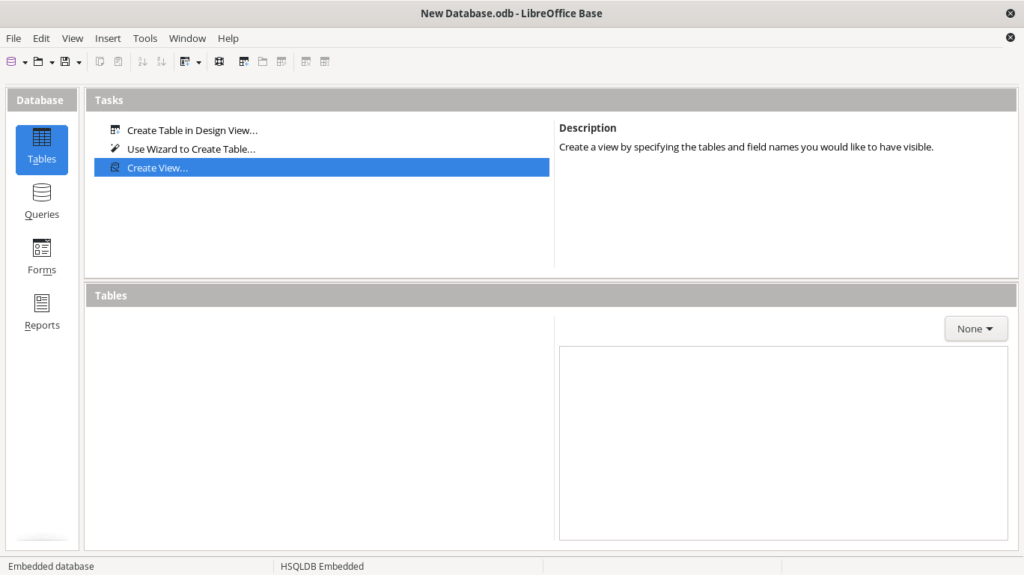
Task: Click the Help lifebuoy toolbar icon
Action: tap(219, 62)
